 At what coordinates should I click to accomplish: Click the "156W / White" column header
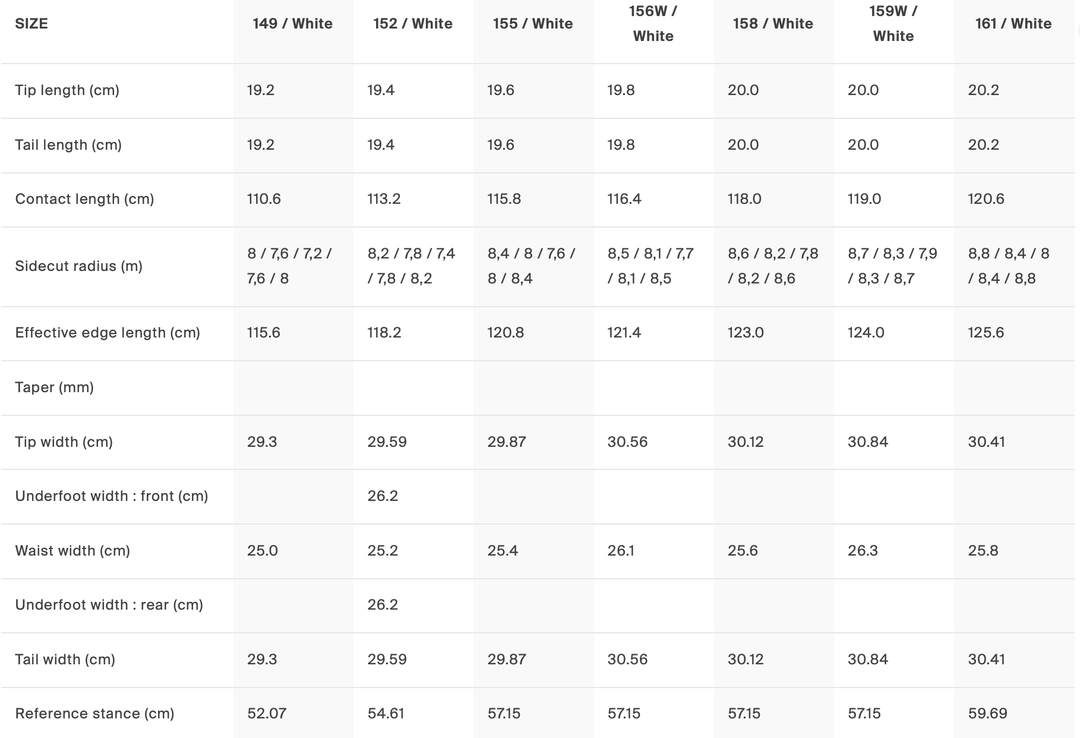click(x=653, y=23)
